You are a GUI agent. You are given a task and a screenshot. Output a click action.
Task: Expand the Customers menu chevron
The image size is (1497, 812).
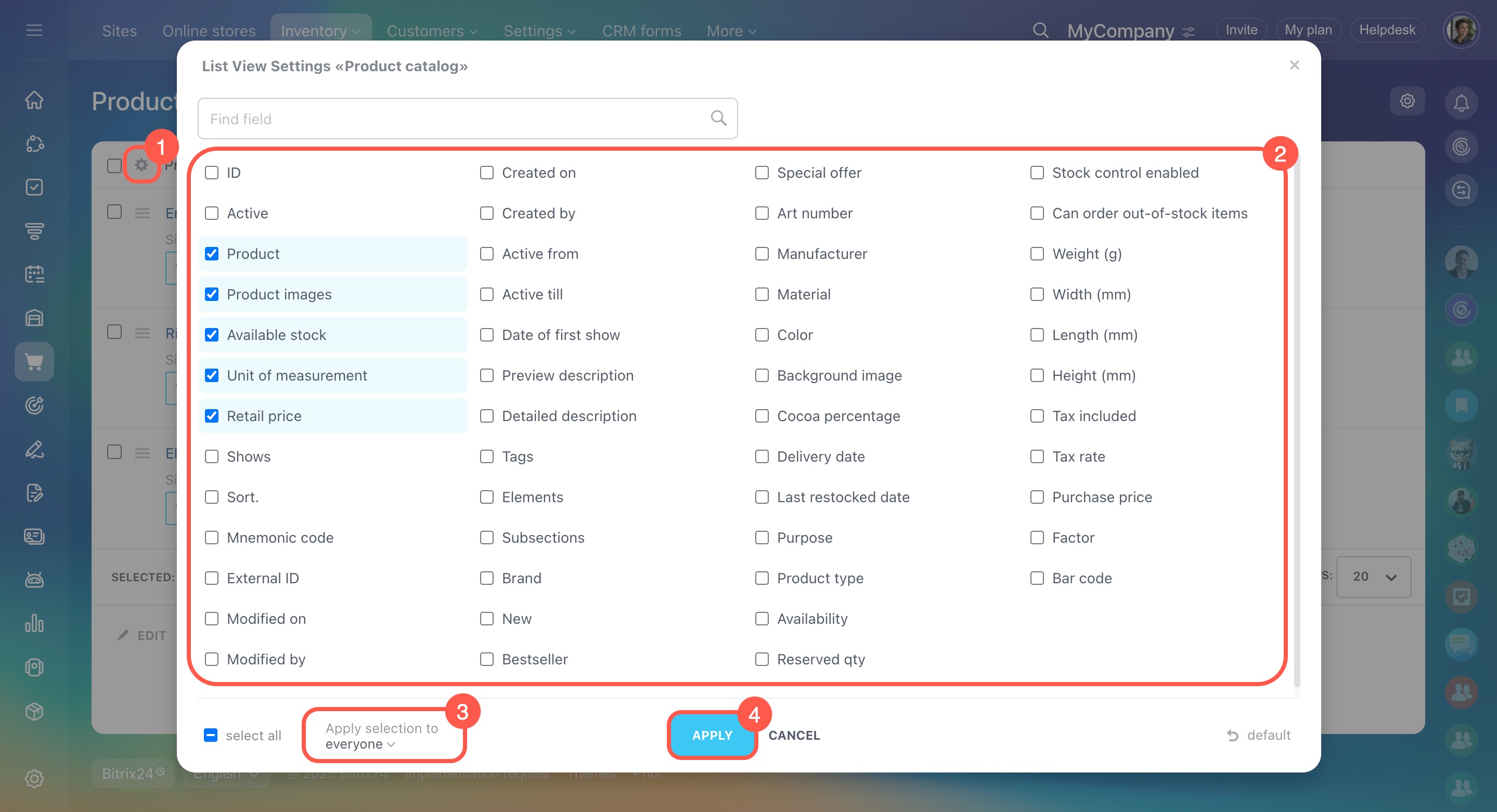[473, 31]
